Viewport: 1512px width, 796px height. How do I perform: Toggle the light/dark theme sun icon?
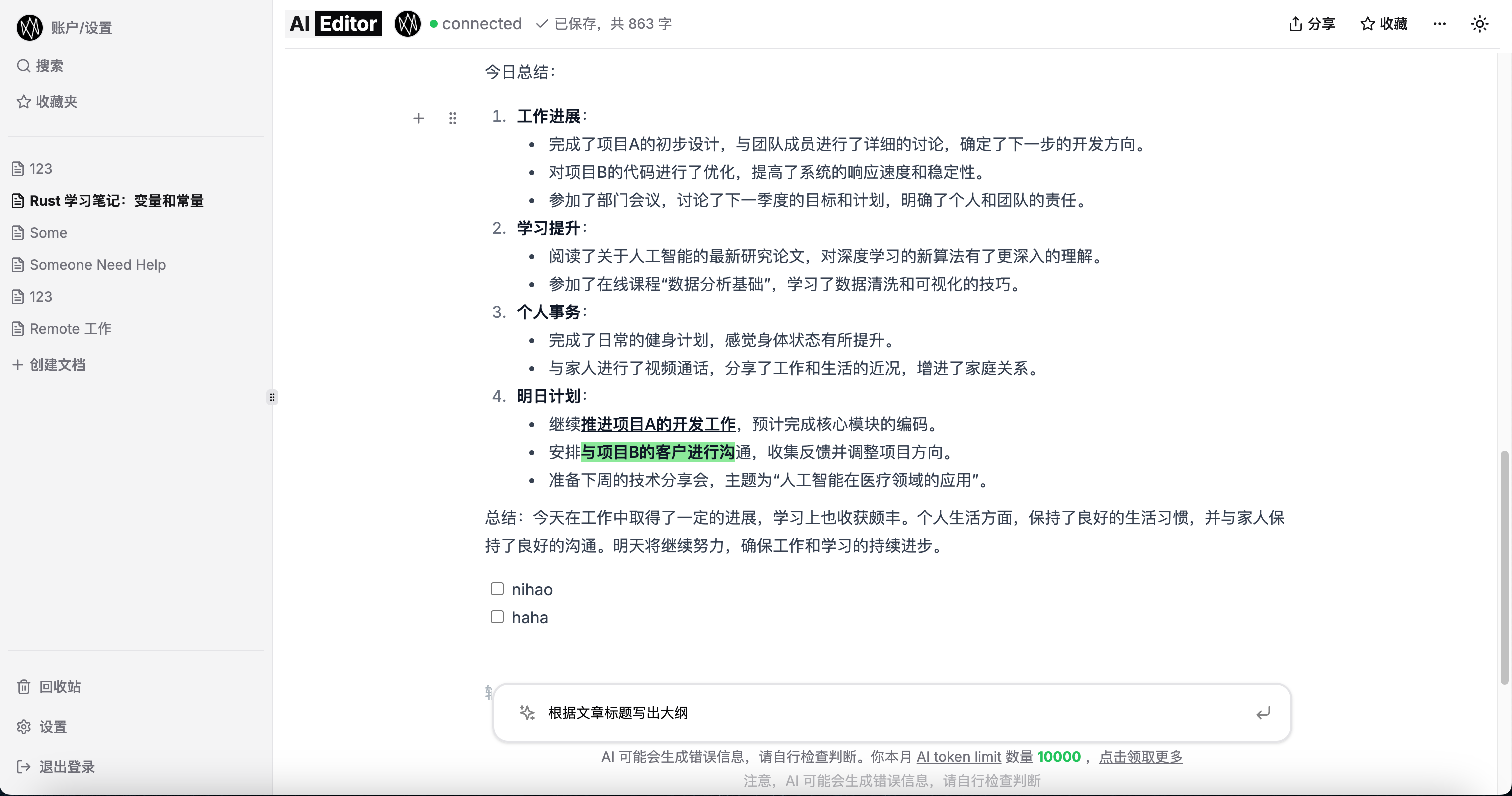pos(1479,24)
